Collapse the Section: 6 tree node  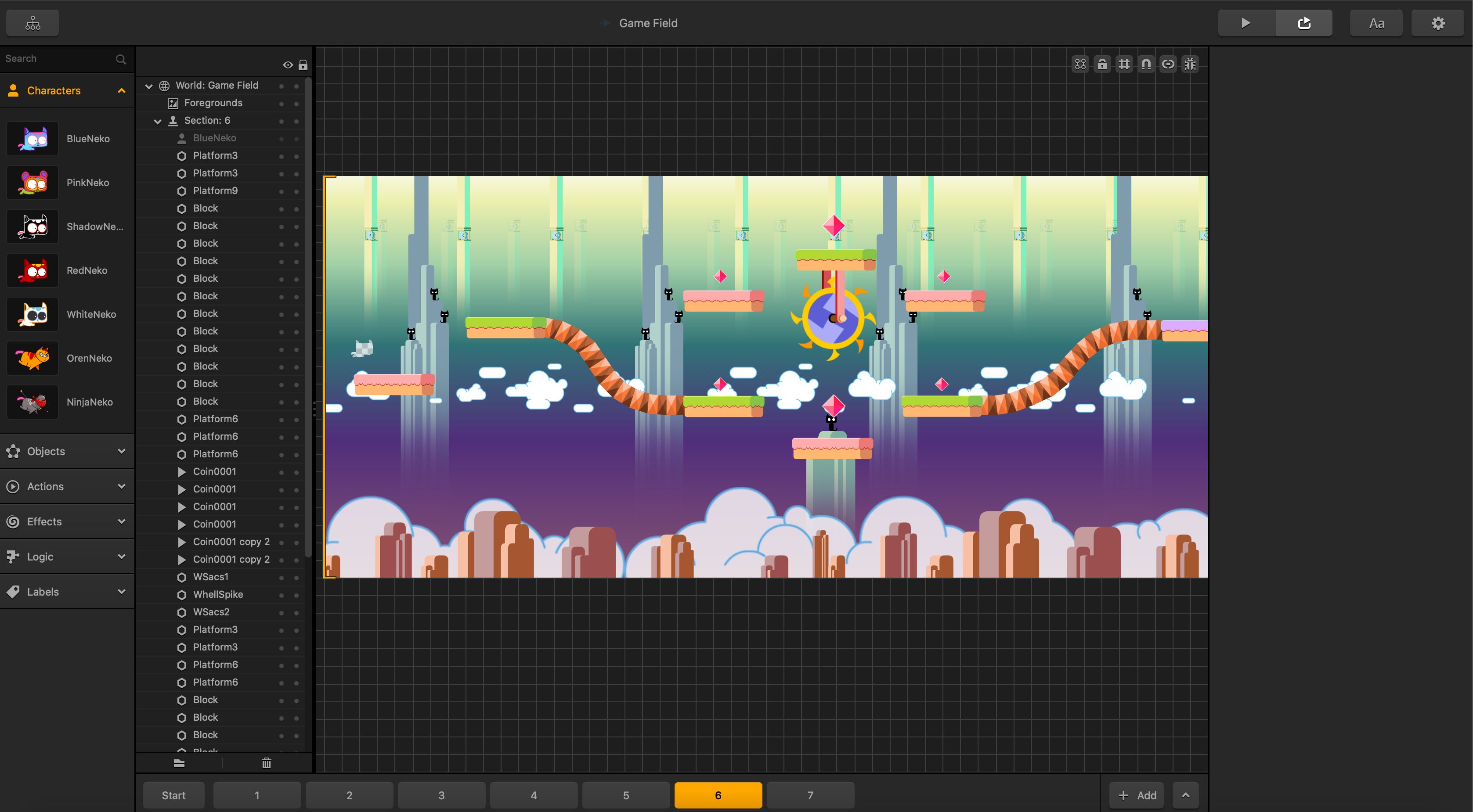157,121
